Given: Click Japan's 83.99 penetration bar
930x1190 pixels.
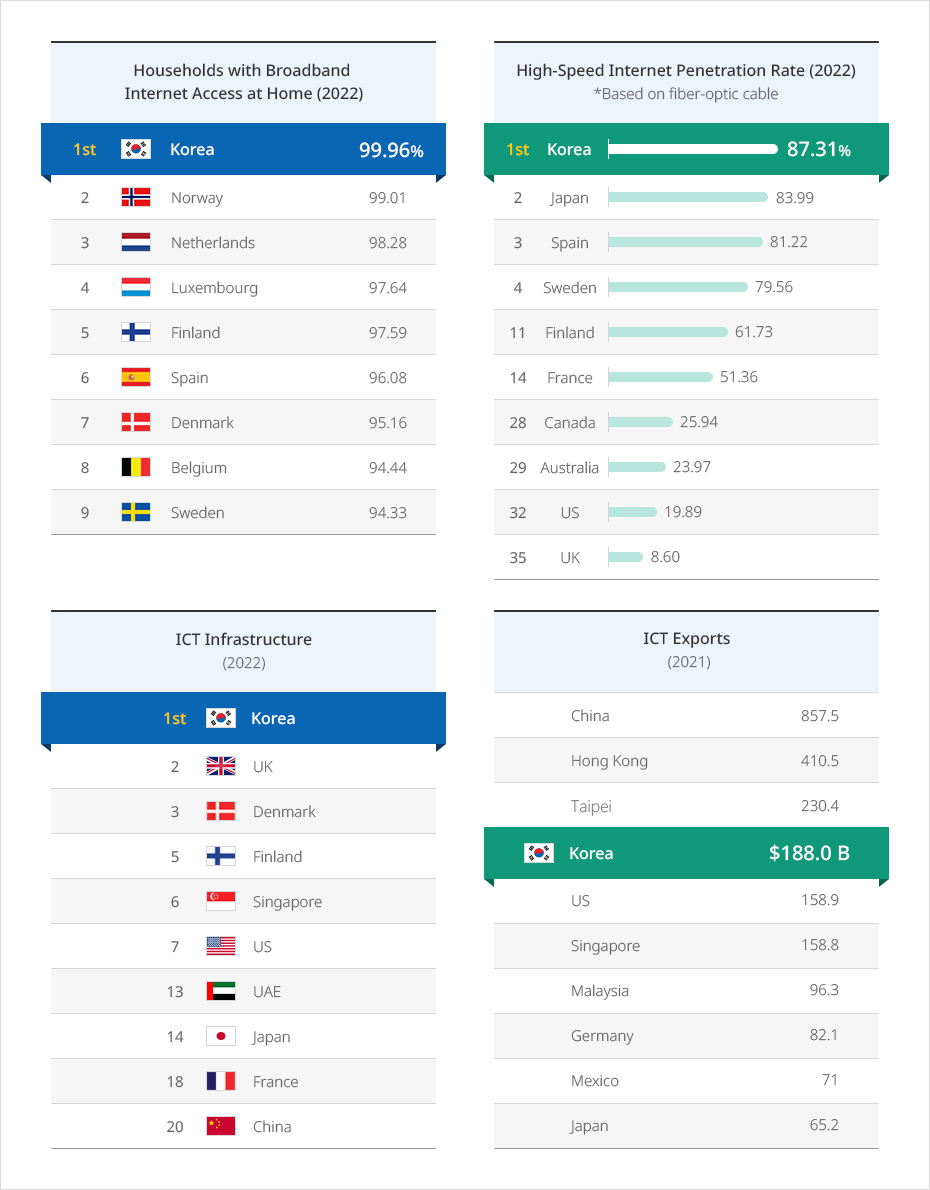Looking at the screenshot, I should click(x=688, y=197).
